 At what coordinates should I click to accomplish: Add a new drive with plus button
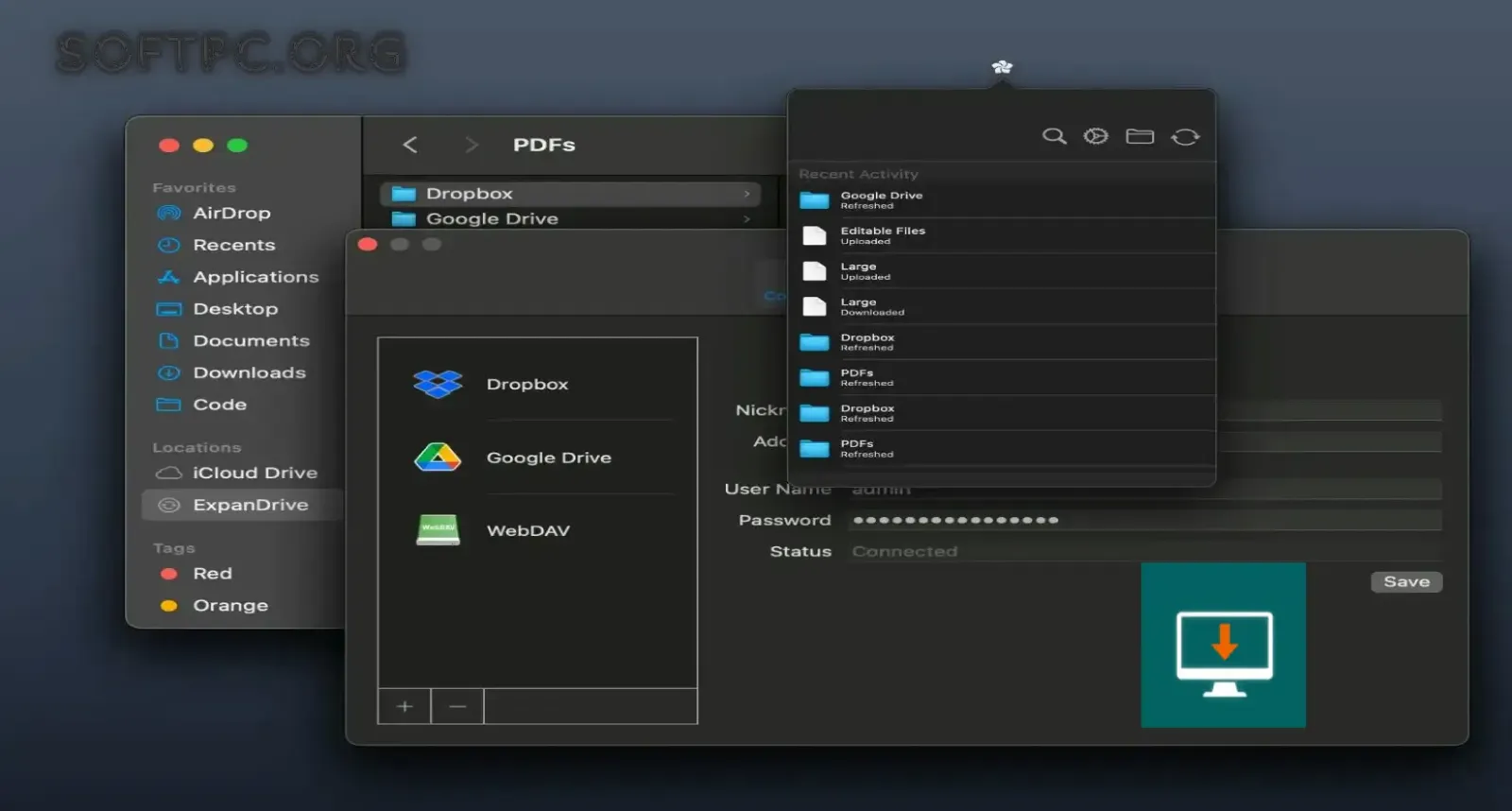point(404,706)
